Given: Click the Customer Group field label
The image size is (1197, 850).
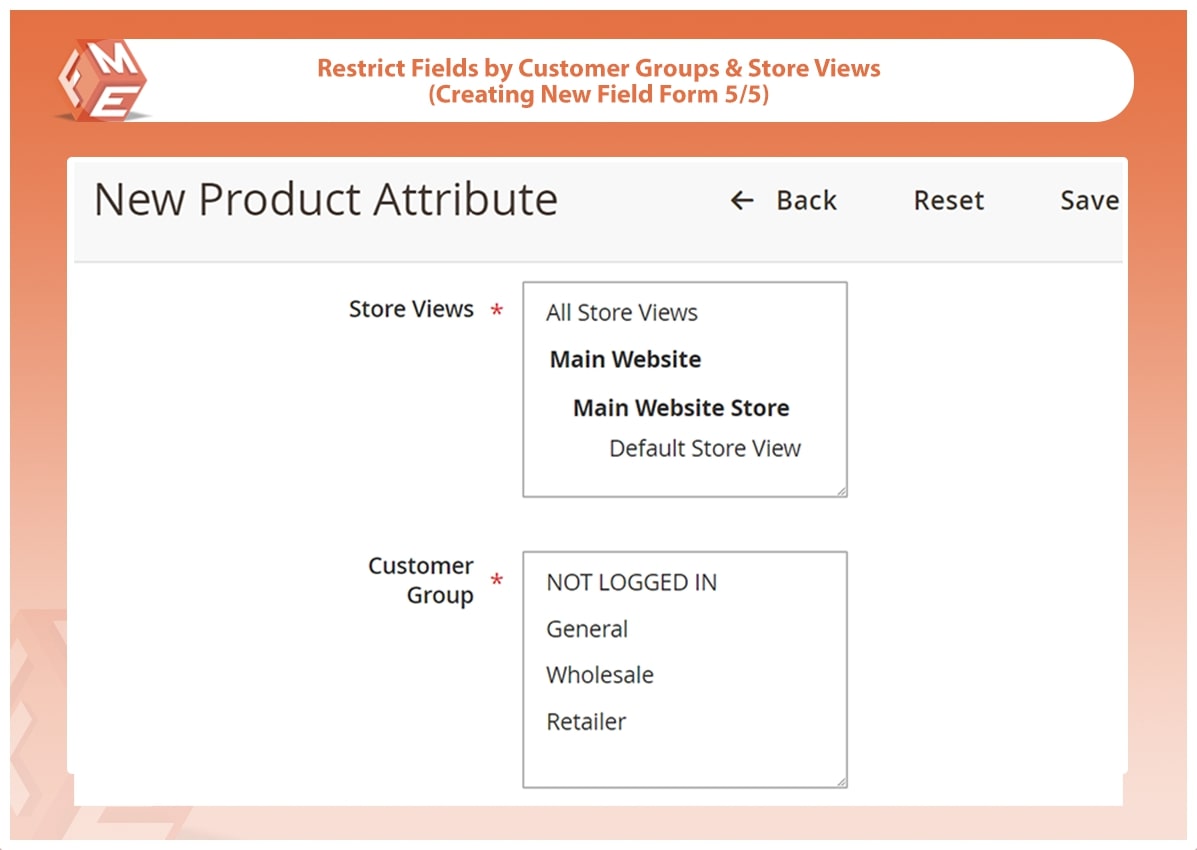Looking at the screenshot, I should (421, 581).
